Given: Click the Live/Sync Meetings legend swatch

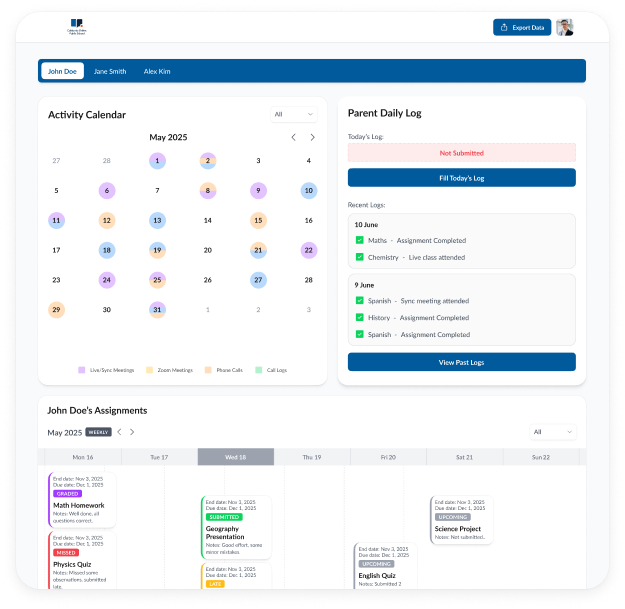Looking at the screenshot, I should click(81, 370).
